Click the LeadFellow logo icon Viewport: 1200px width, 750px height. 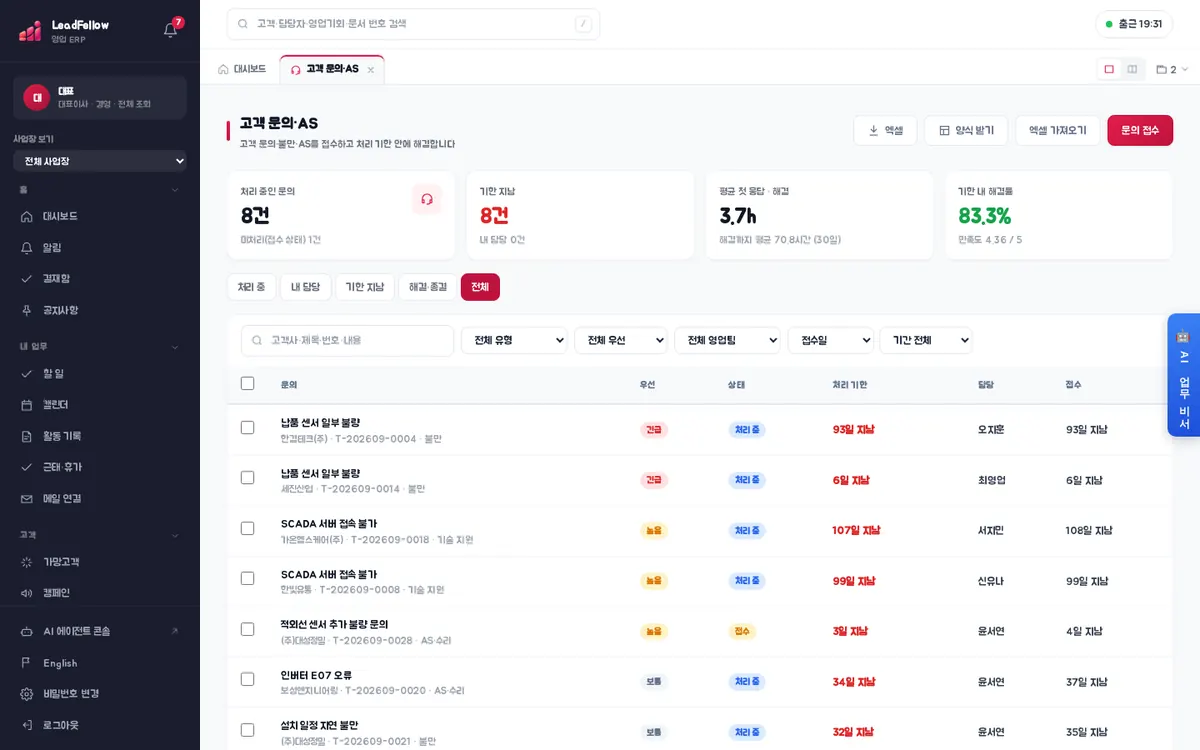click(x=30, y=31)
